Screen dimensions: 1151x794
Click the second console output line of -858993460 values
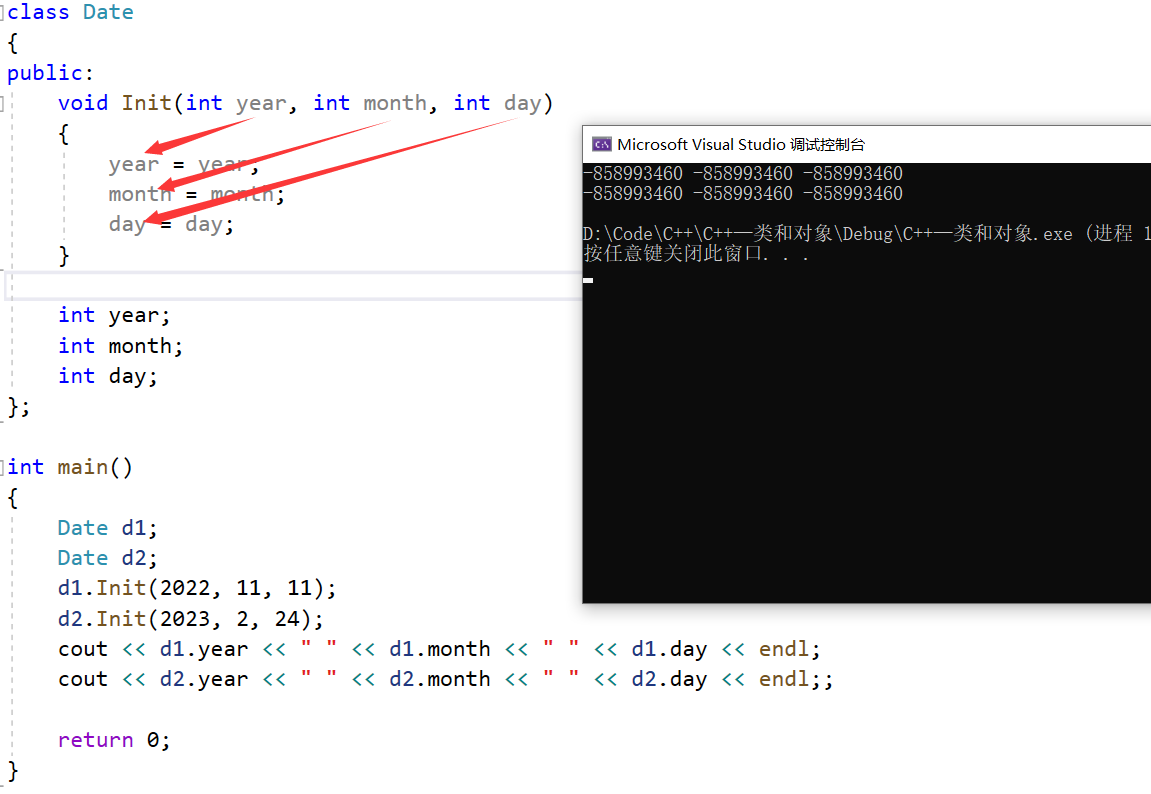743,194
